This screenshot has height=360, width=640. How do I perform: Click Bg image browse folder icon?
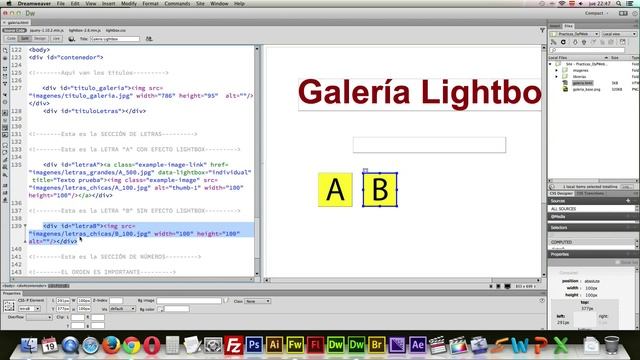(226, 301)
